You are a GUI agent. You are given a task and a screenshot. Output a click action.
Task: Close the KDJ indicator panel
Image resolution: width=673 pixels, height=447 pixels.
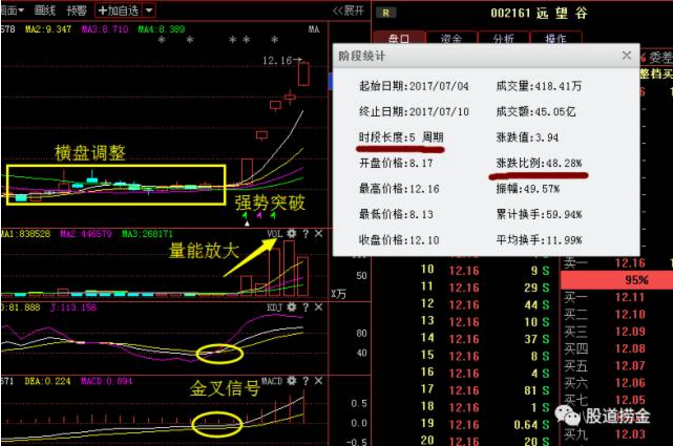pyautogui.click(x=317, y=308)
